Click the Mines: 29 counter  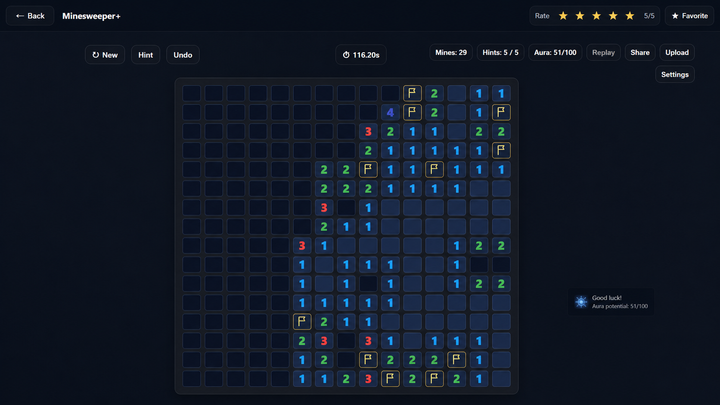[451, 53]
